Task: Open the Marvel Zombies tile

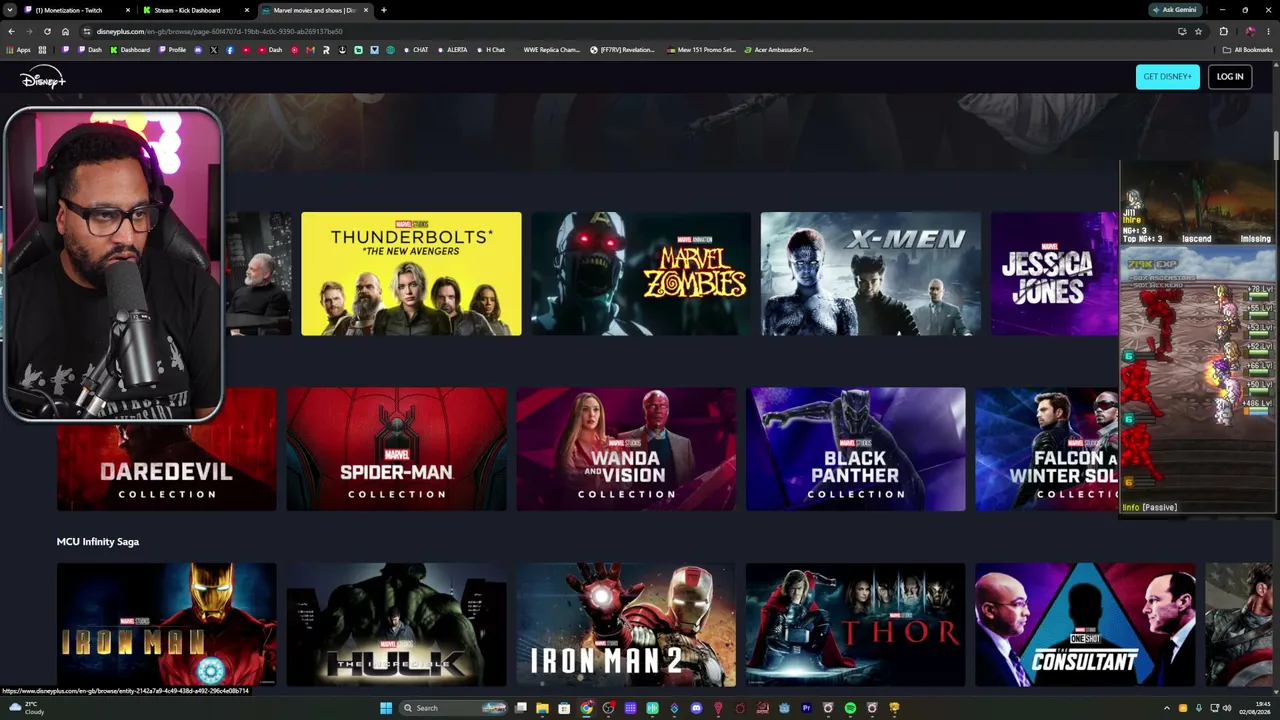Action: (x=641, y=273)
